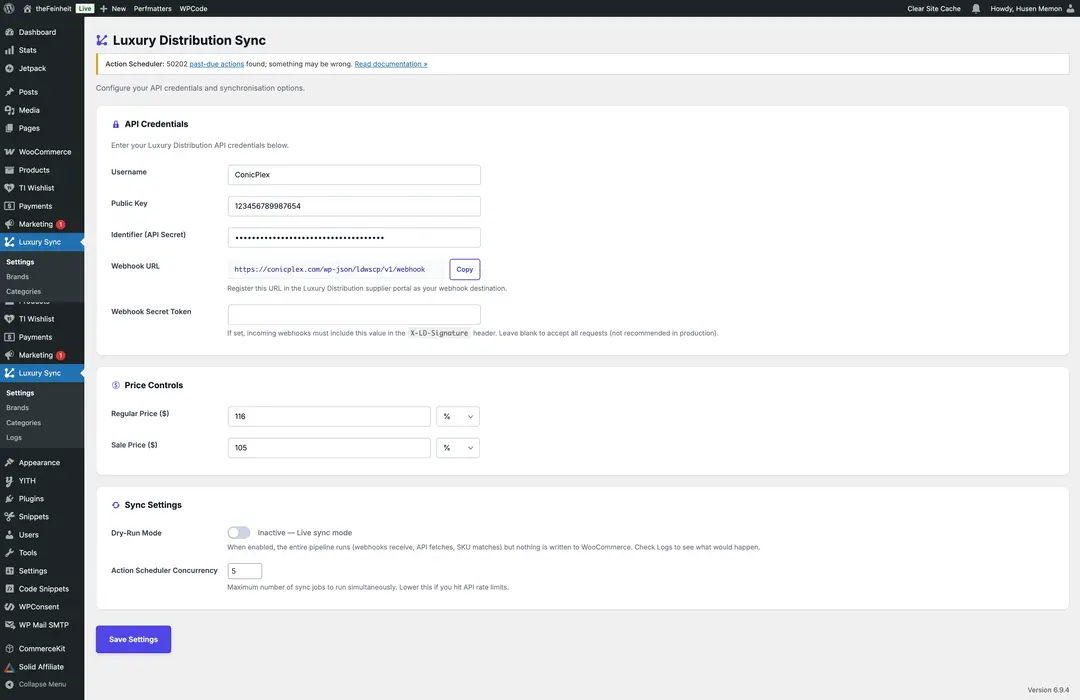Open the Sale Price unit dropdown
Screen dimensions: 1080x700
click(x=458, y=448)
